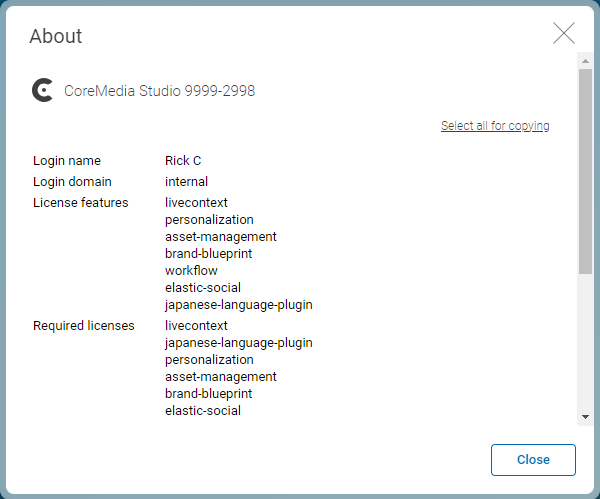The width and height of the screenshot is (600, 499).
Task: Select the internal login domain value
Action: coord(186,182)
